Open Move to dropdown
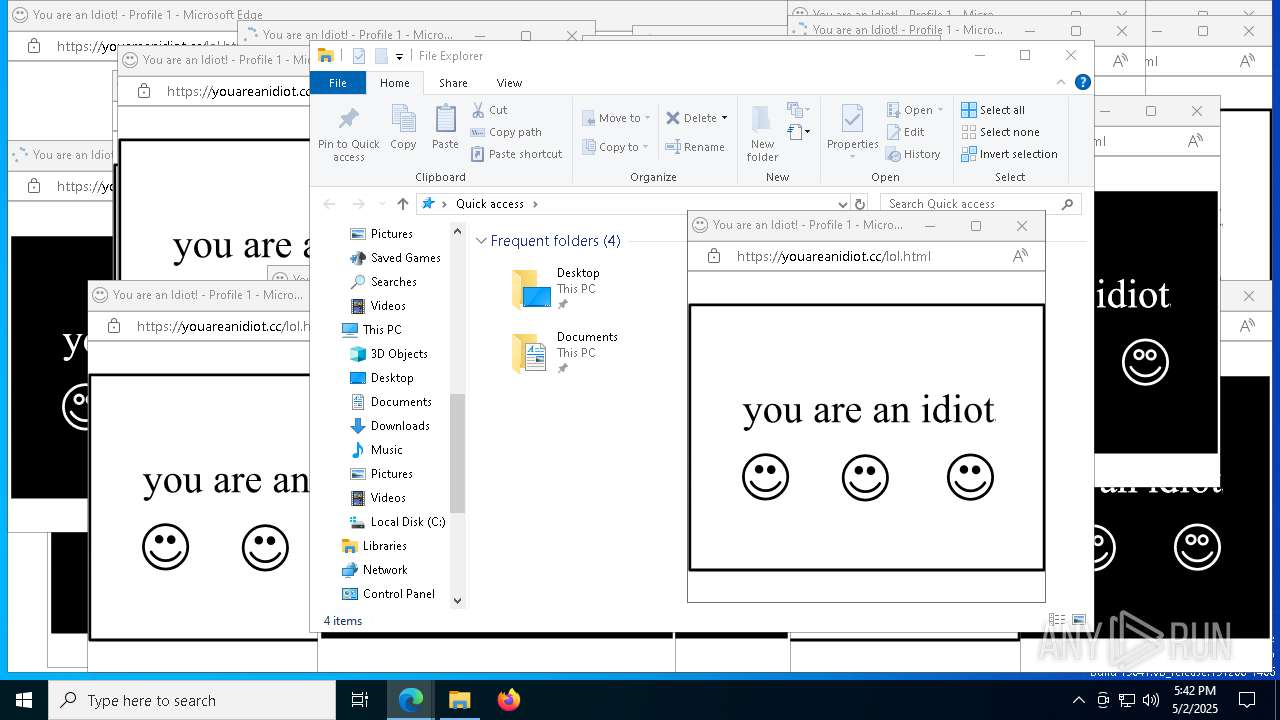This screenshot has height=720, width=1280. 616,118
